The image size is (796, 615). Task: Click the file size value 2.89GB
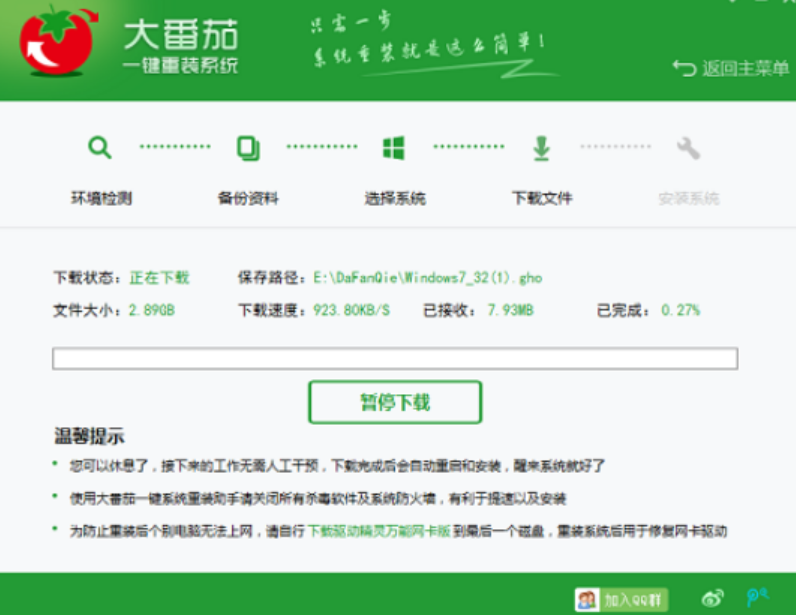151,310
